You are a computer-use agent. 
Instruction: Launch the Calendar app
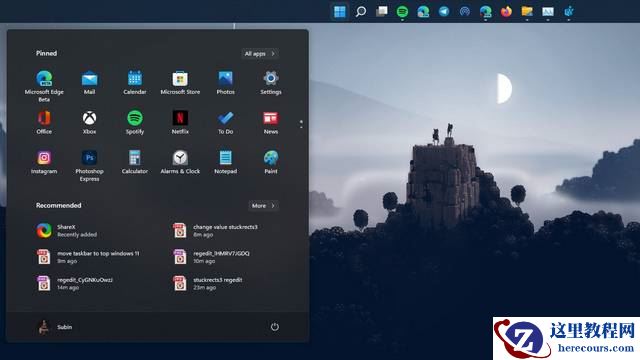pos(135,83)
